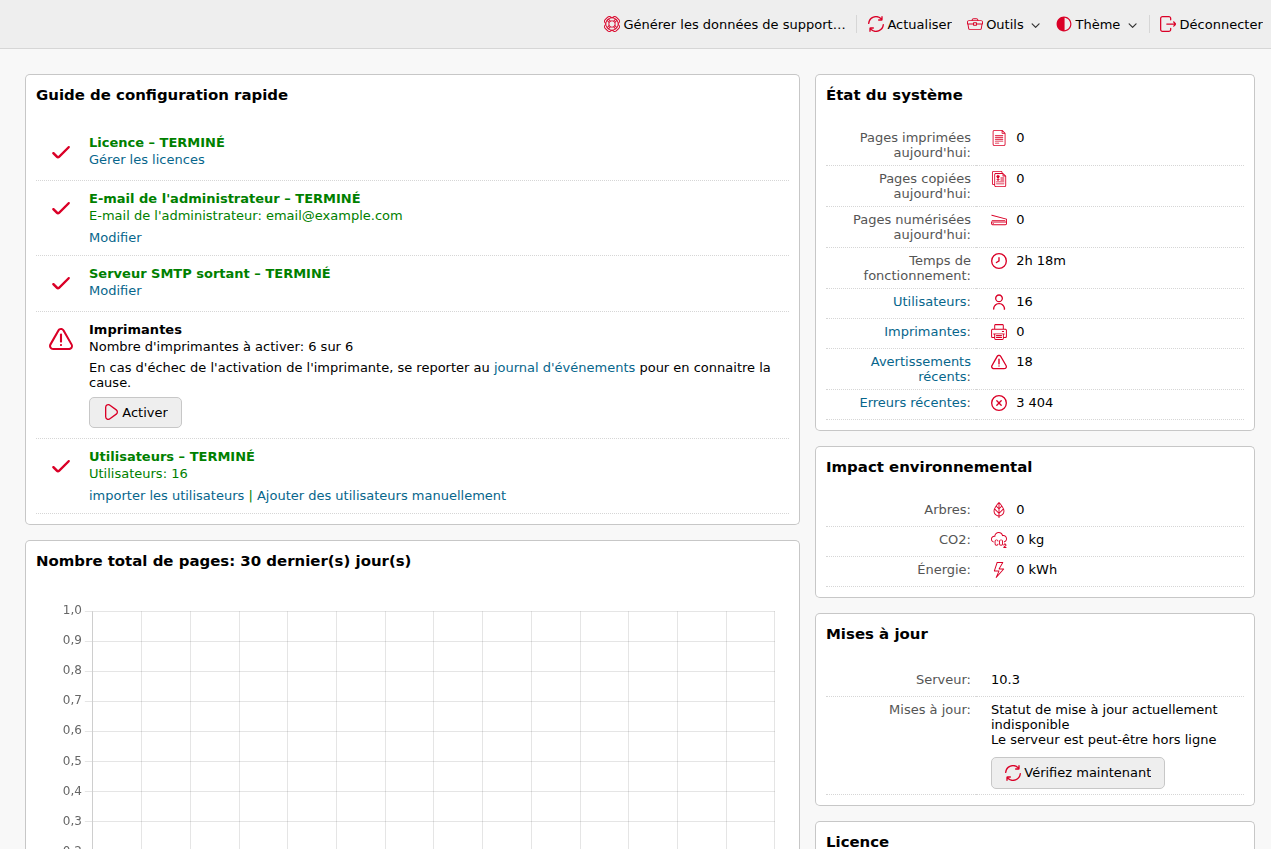Click the Impact environnemental panel title

point(929,467)
